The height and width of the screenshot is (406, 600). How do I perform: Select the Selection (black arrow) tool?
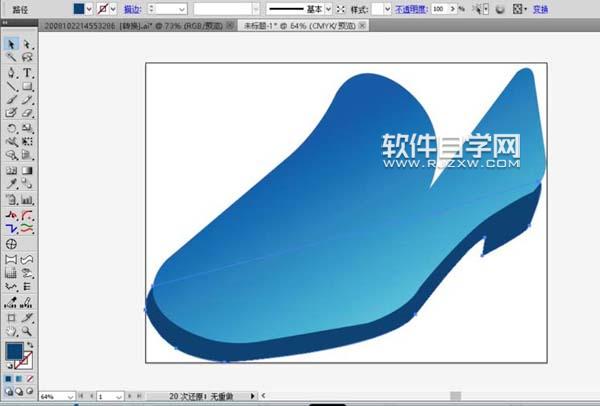[11, 44]
